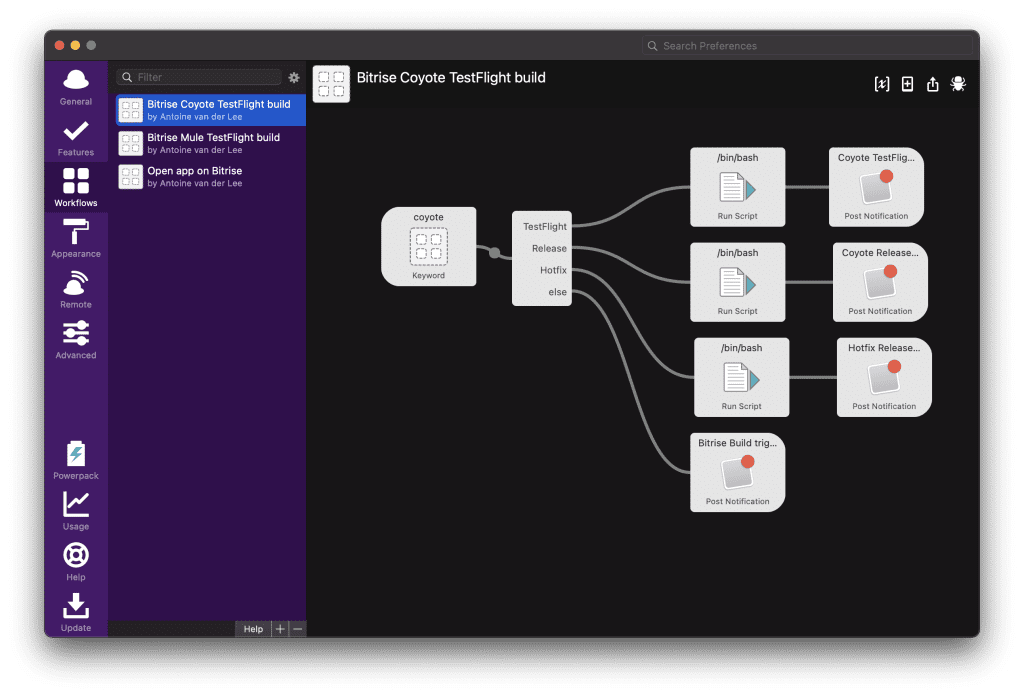
Task: Click the TestFlight condition output
Action: pyautogui.click(x=544, y=227)
